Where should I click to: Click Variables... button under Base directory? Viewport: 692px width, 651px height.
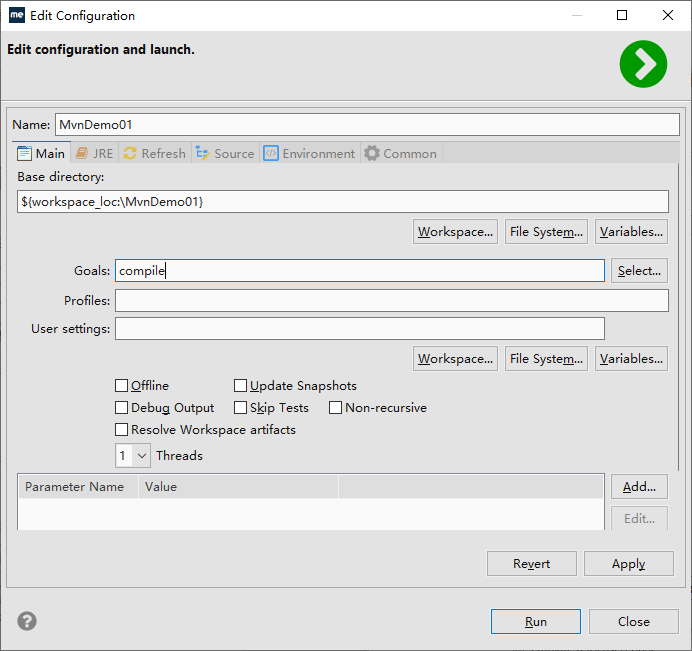click(631, 232)
